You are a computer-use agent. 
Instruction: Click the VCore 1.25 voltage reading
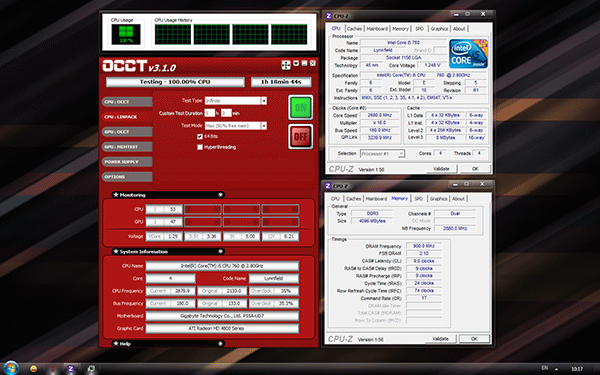(164, 236)
